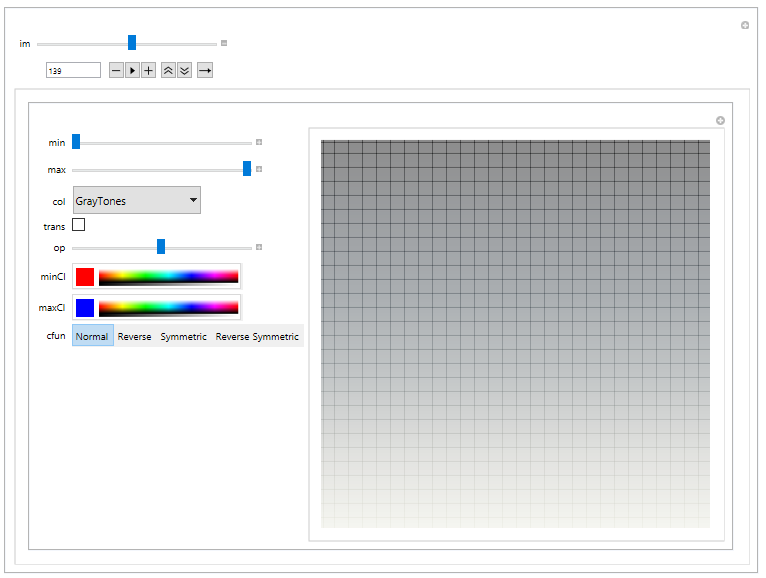Image resolution: width=766 pixels, height=578 pixels.
Task: Click the plus step-forward button for im
Action: tap(149, 70)
